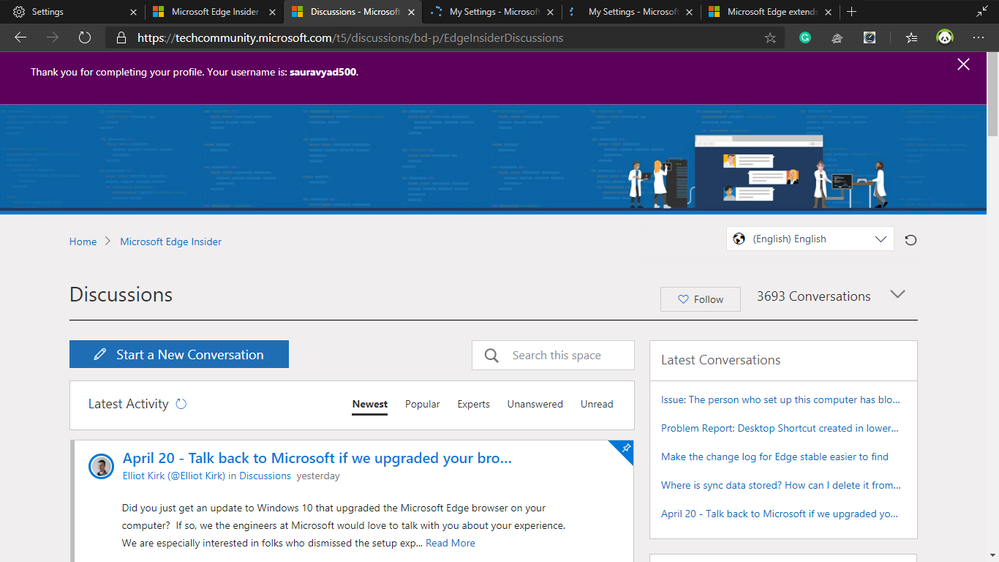Open Microsoft Edge Insider breadcrumb link
The image size is (999, 562).
click(171, 241)
